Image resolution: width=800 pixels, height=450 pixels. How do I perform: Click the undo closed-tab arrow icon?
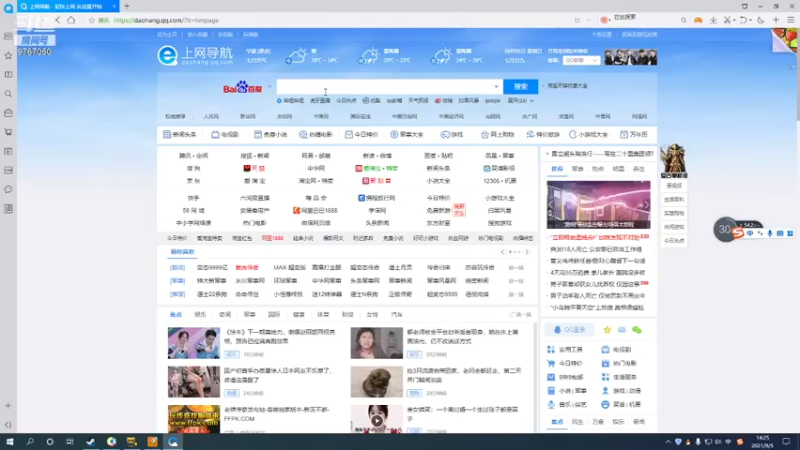pyautogui.click(x=743, y=20)
